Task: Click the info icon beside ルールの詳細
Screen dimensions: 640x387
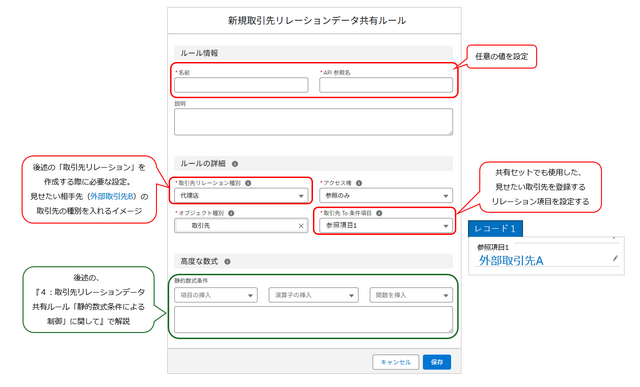Action: coord(235,164)
